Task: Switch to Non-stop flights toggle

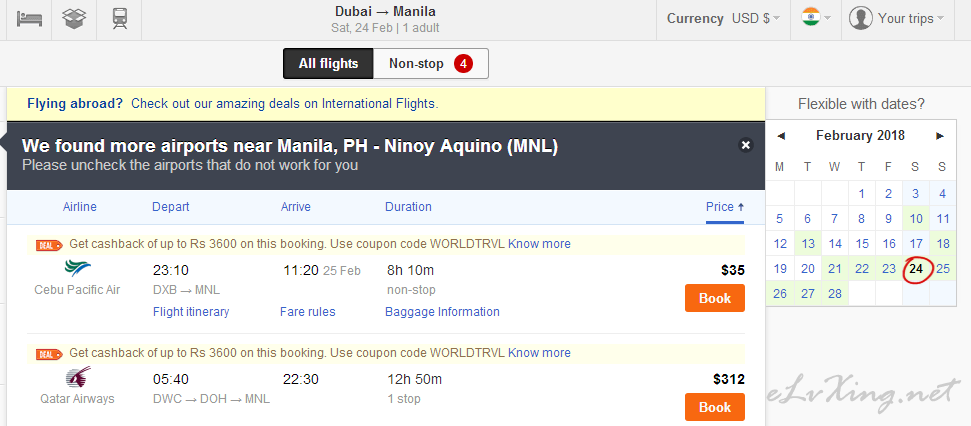Action: (x=431, y=64)
